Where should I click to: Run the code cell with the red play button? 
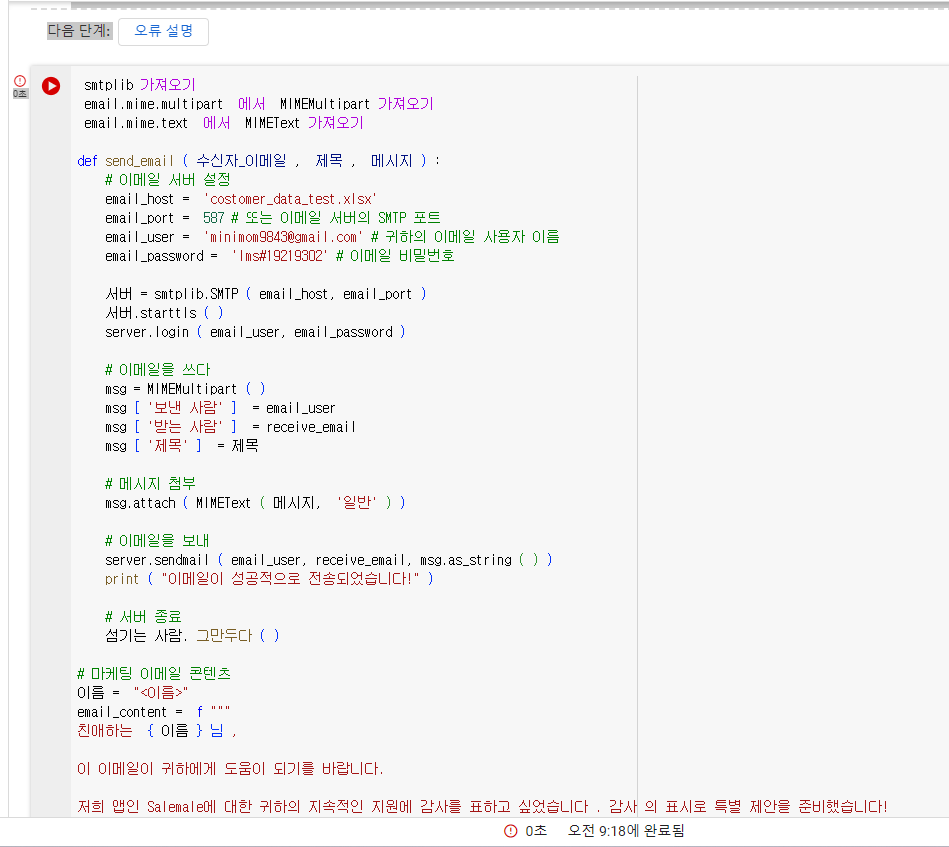coord(51,86)
